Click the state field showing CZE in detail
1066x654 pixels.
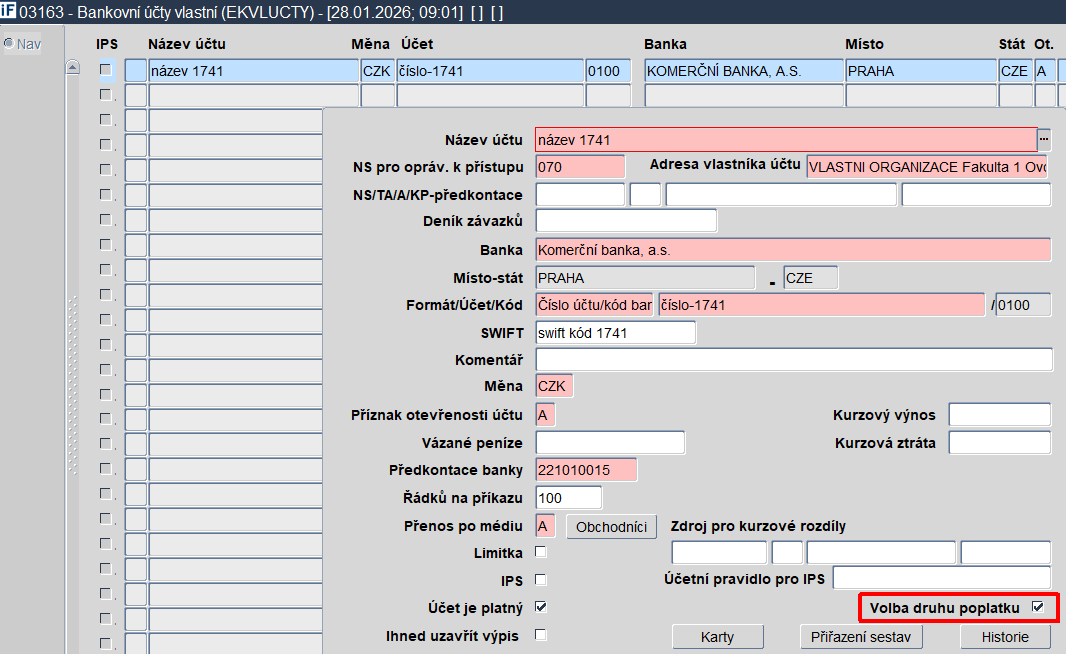(810, 278)
